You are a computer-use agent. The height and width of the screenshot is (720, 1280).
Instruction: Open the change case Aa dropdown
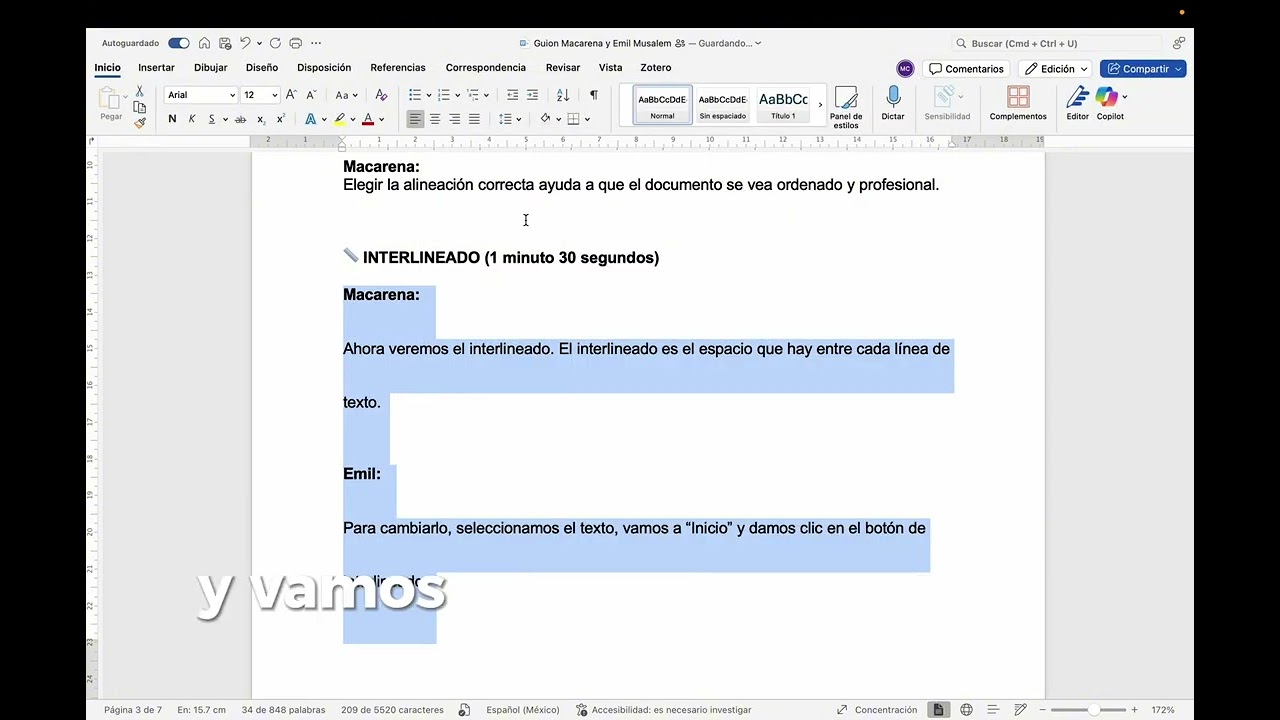(346, 95)
